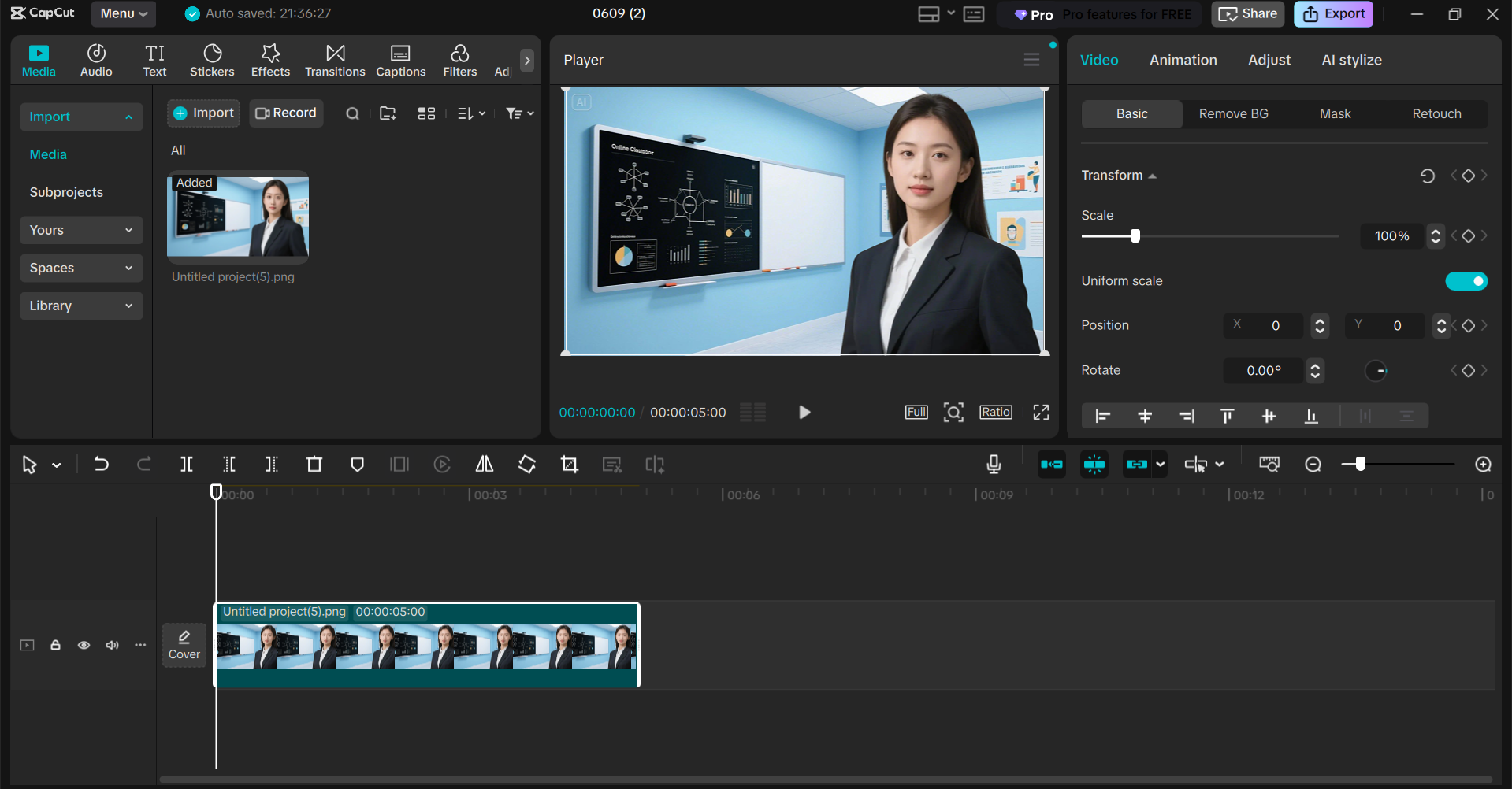The image size is (1512, 789).
Task: Lock the timeline track
Action: point(55,645)
